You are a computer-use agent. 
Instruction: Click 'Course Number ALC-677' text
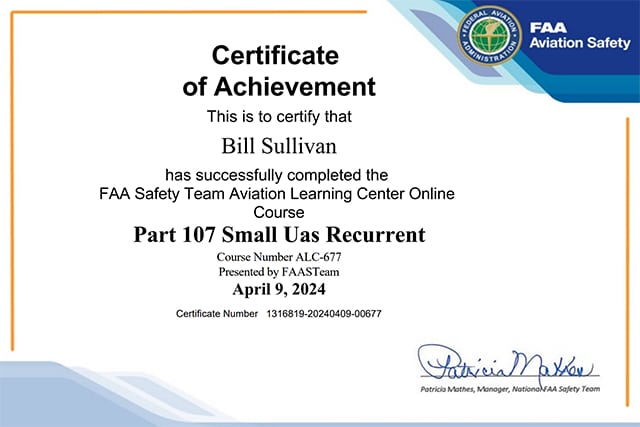279,257
